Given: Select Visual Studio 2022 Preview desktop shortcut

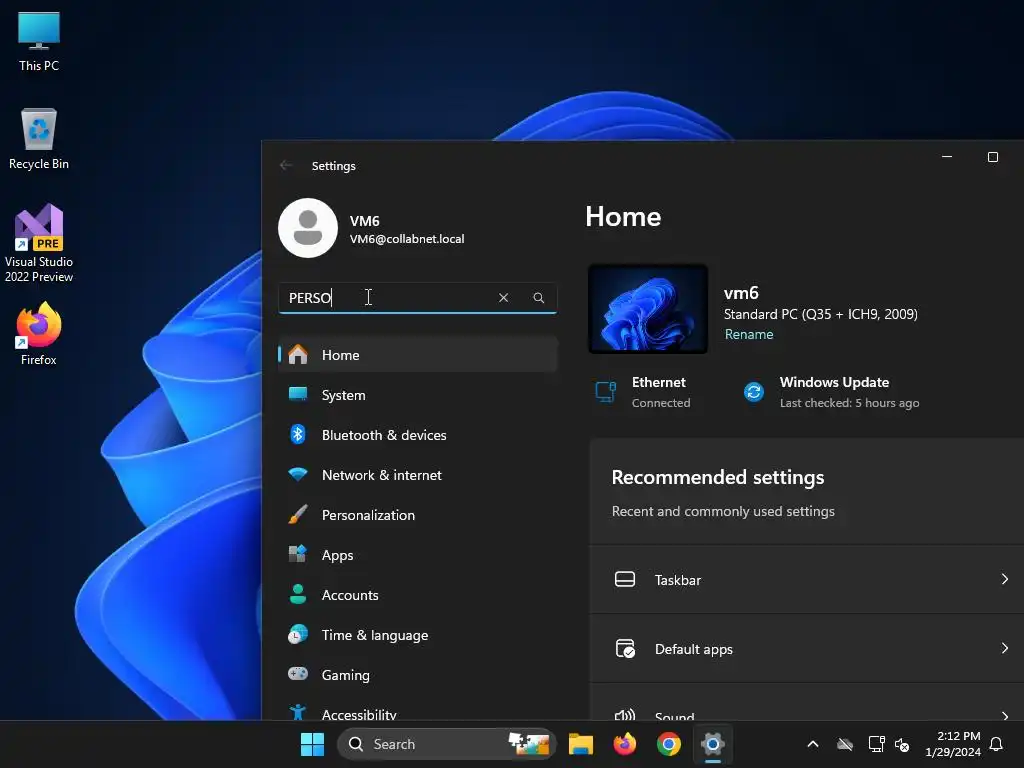Looking at the screenshot, I should [39, 243].
